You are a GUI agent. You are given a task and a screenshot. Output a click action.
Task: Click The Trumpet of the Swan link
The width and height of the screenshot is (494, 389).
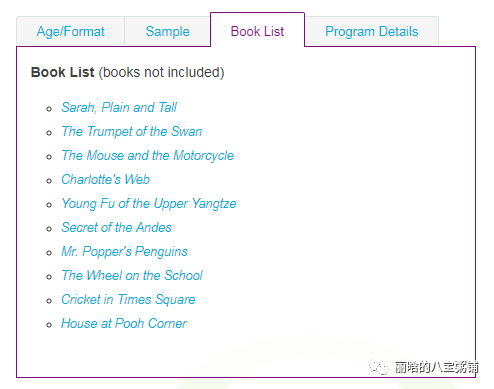tap(132, 131)
